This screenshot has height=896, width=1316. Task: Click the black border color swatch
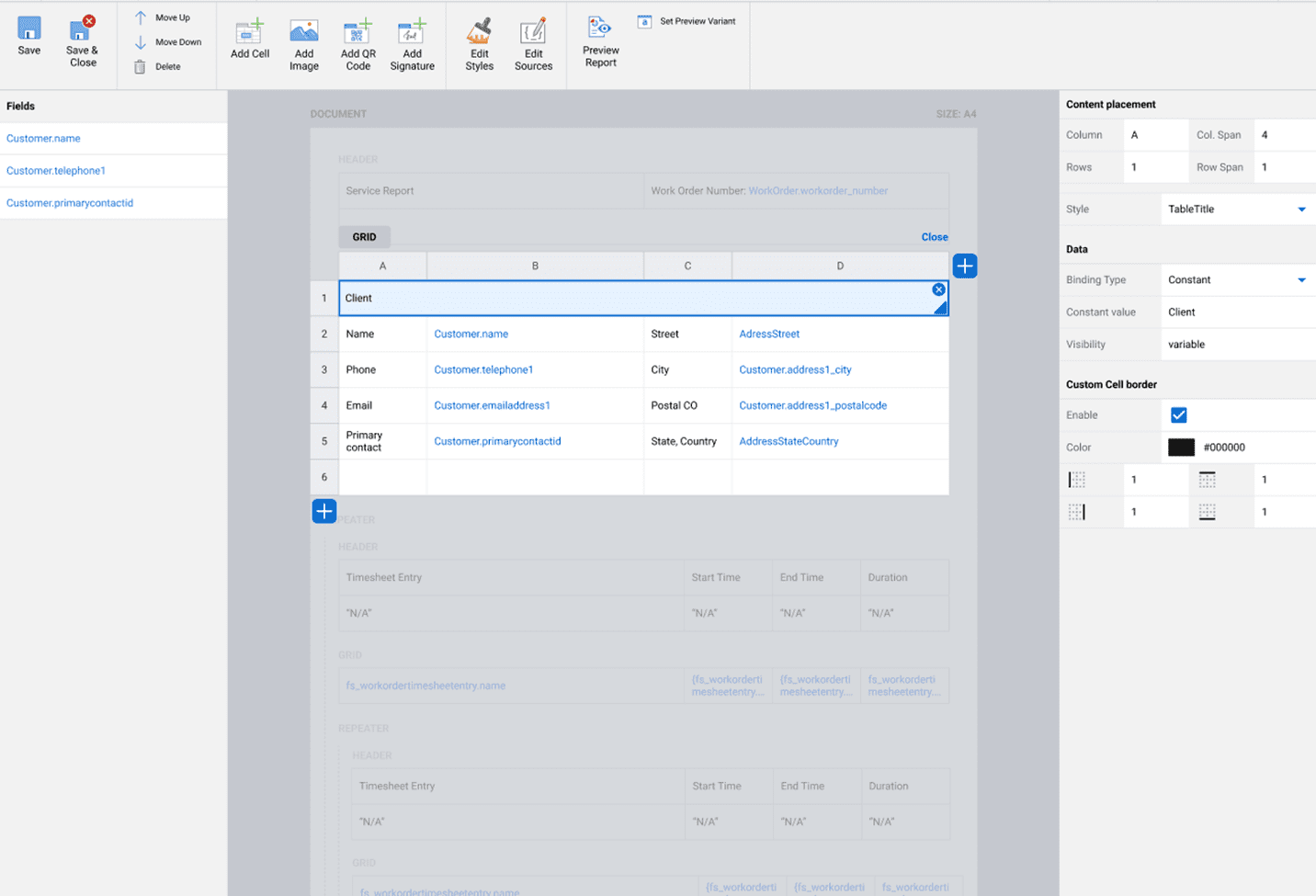tap(1181, 448)
